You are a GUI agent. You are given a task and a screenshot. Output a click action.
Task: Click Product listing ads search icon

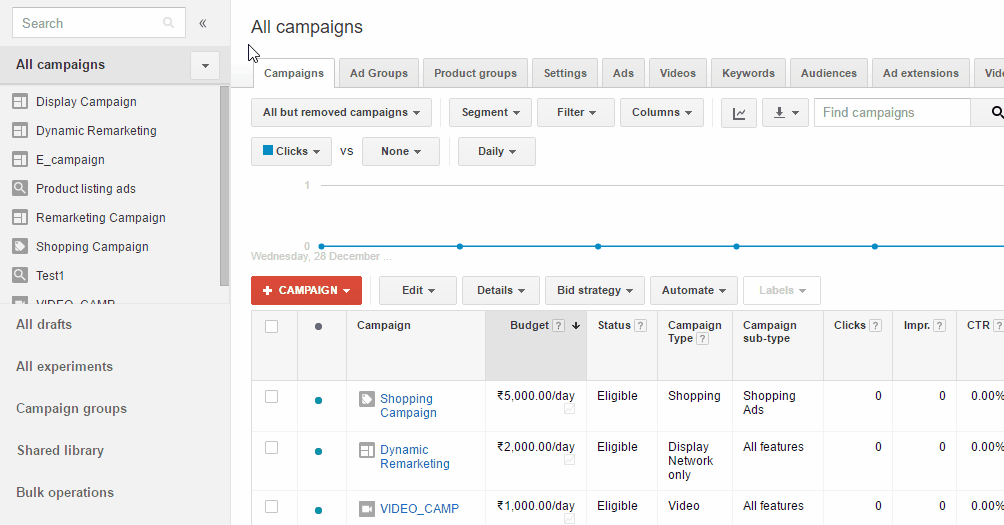pyautogui.click(x=20, y=188)
